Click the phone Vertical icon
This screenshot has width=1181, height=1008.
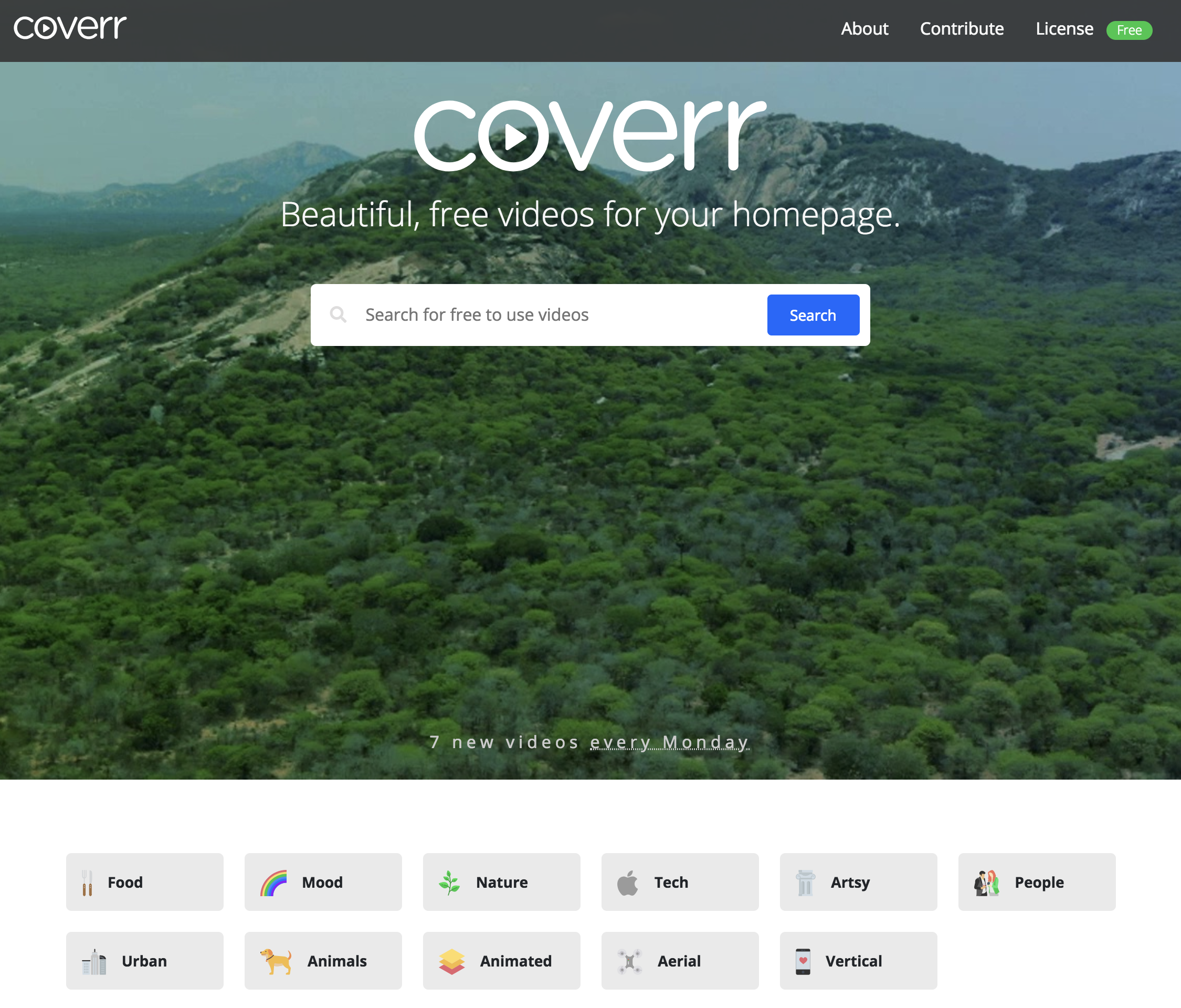pyautogui.click(x=803, y=962)
